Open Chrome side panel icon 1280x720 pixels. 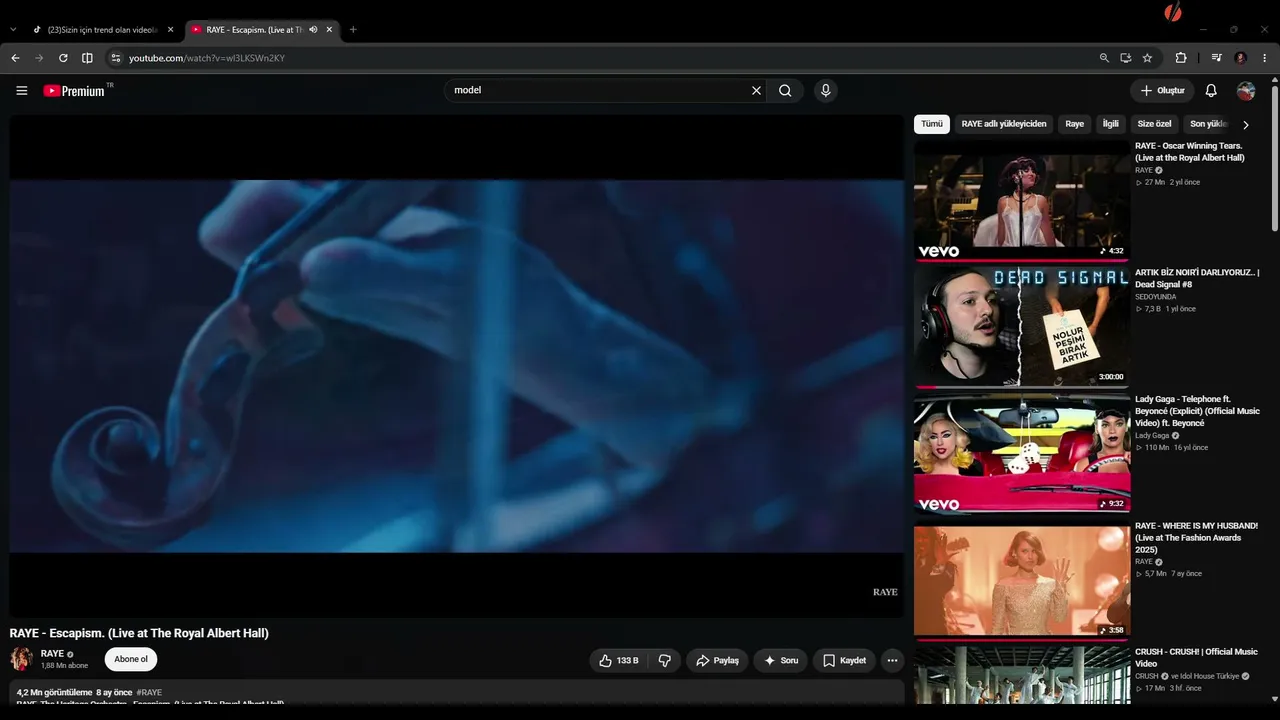click(x=87, y=58)
